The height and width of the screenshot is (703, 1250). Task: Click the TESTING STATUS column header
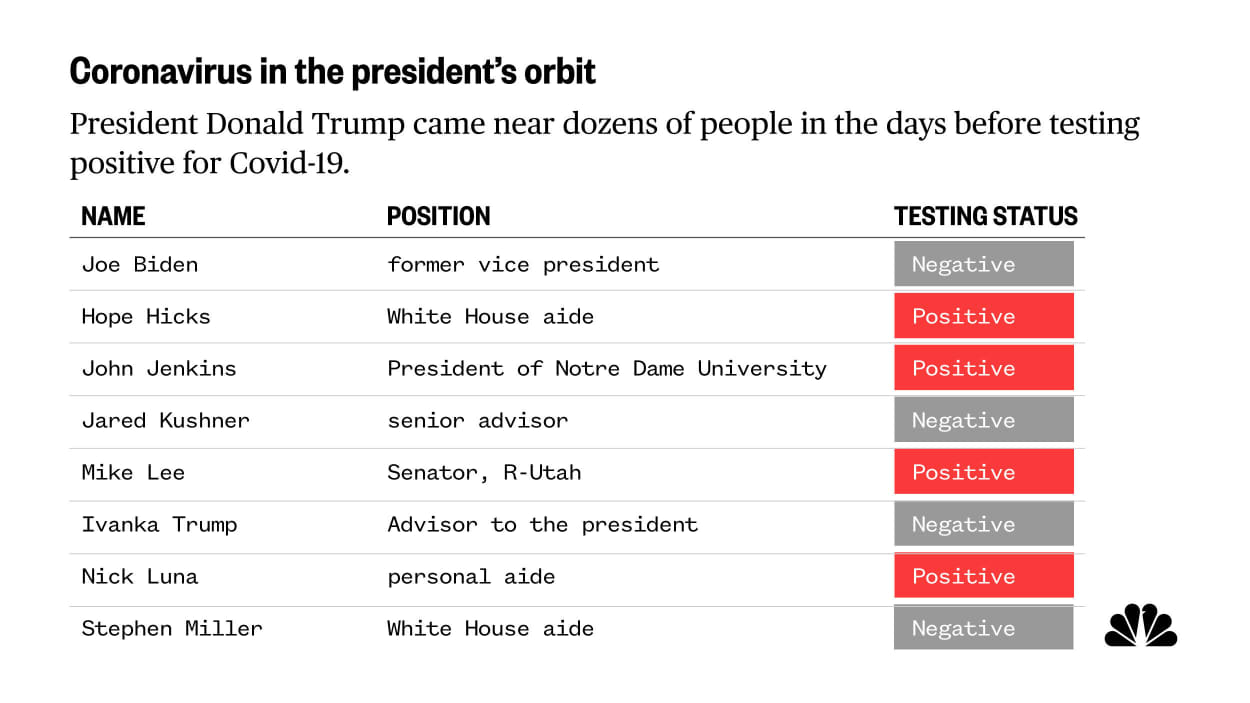click(985, 216)
